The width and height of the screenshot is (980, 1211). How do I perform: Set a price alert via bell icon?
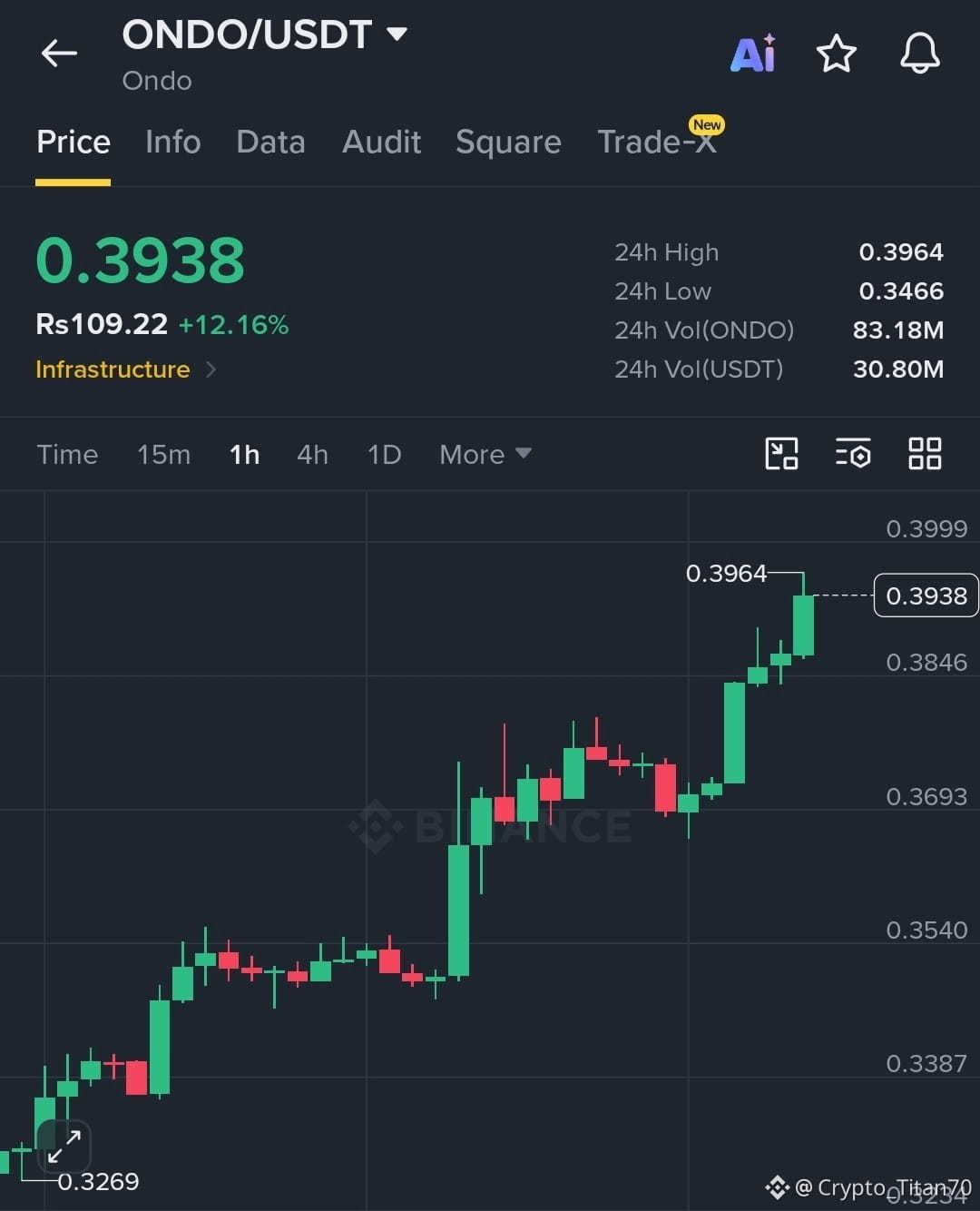[919, 53]
